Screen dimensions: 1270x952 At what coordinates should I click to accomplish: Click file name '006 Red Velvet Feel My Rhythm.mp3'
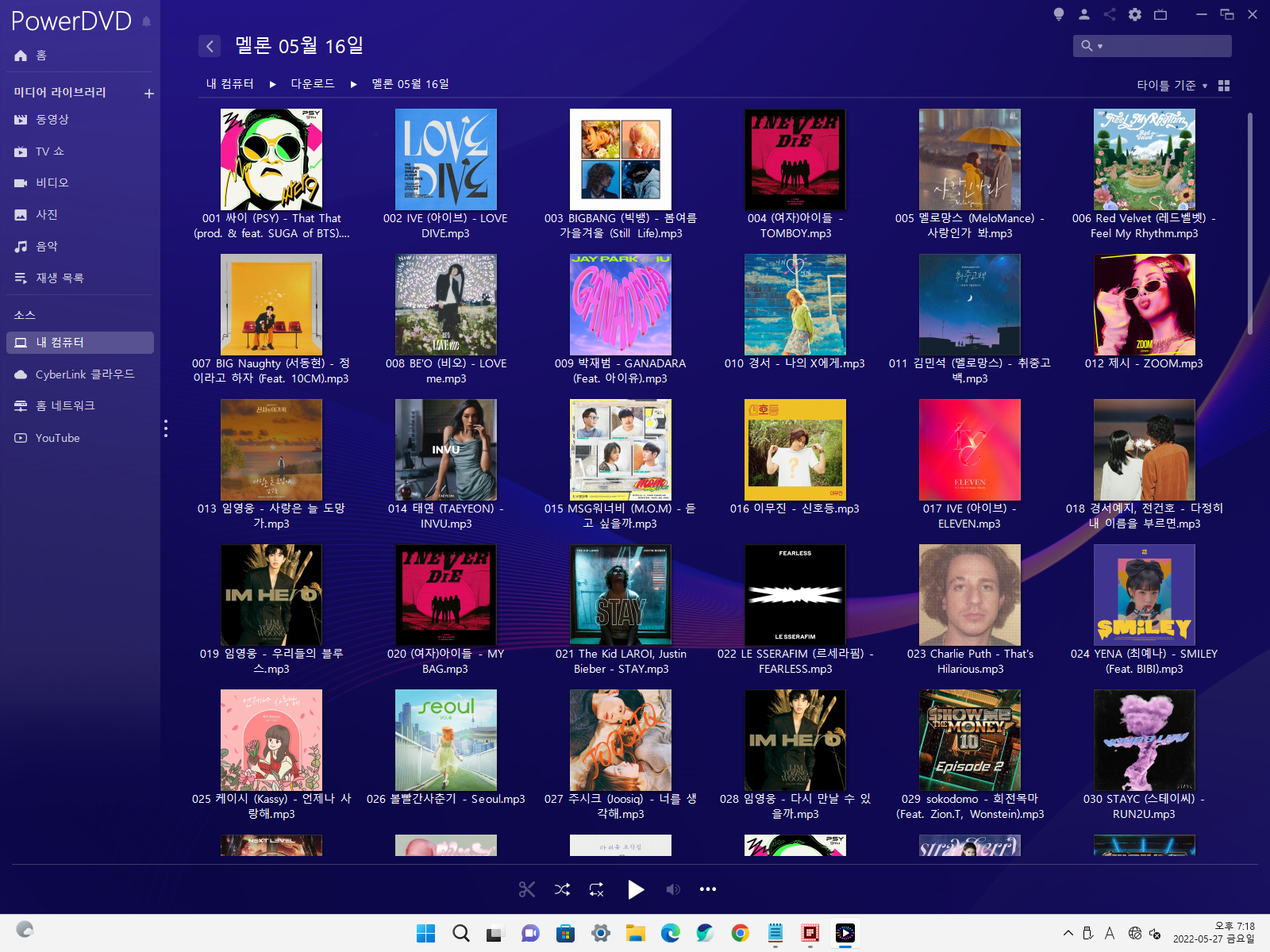point(1145,225)
